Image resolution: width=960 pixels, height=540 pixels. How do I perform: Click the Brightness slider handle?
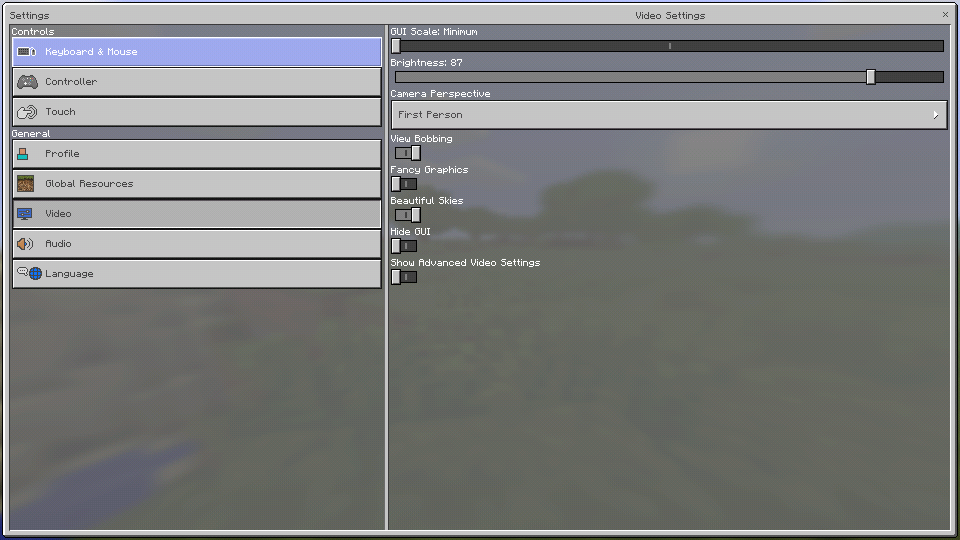coord(871,77)
